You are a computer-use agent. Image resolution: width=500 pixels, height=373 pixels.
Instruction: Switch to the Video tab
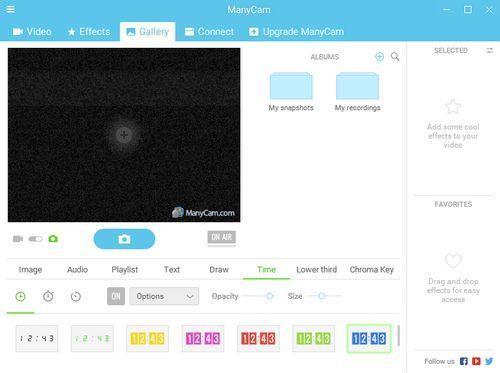click(32, 32)
